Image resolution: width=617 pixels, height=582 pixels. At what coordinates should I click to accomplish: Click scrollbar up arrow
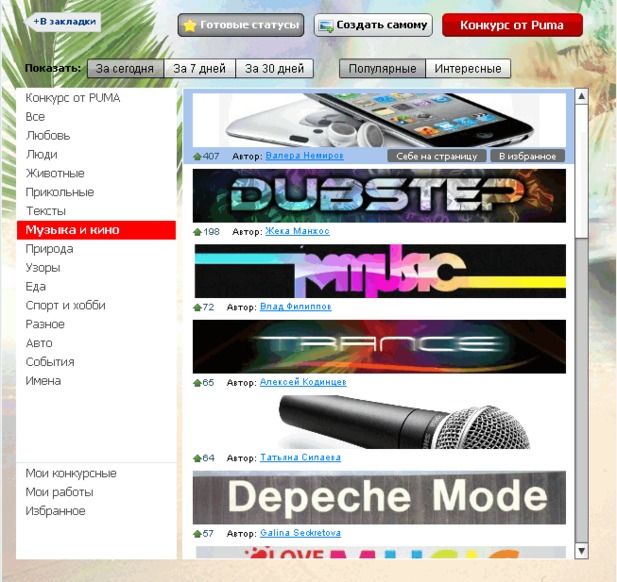(582, 96)
